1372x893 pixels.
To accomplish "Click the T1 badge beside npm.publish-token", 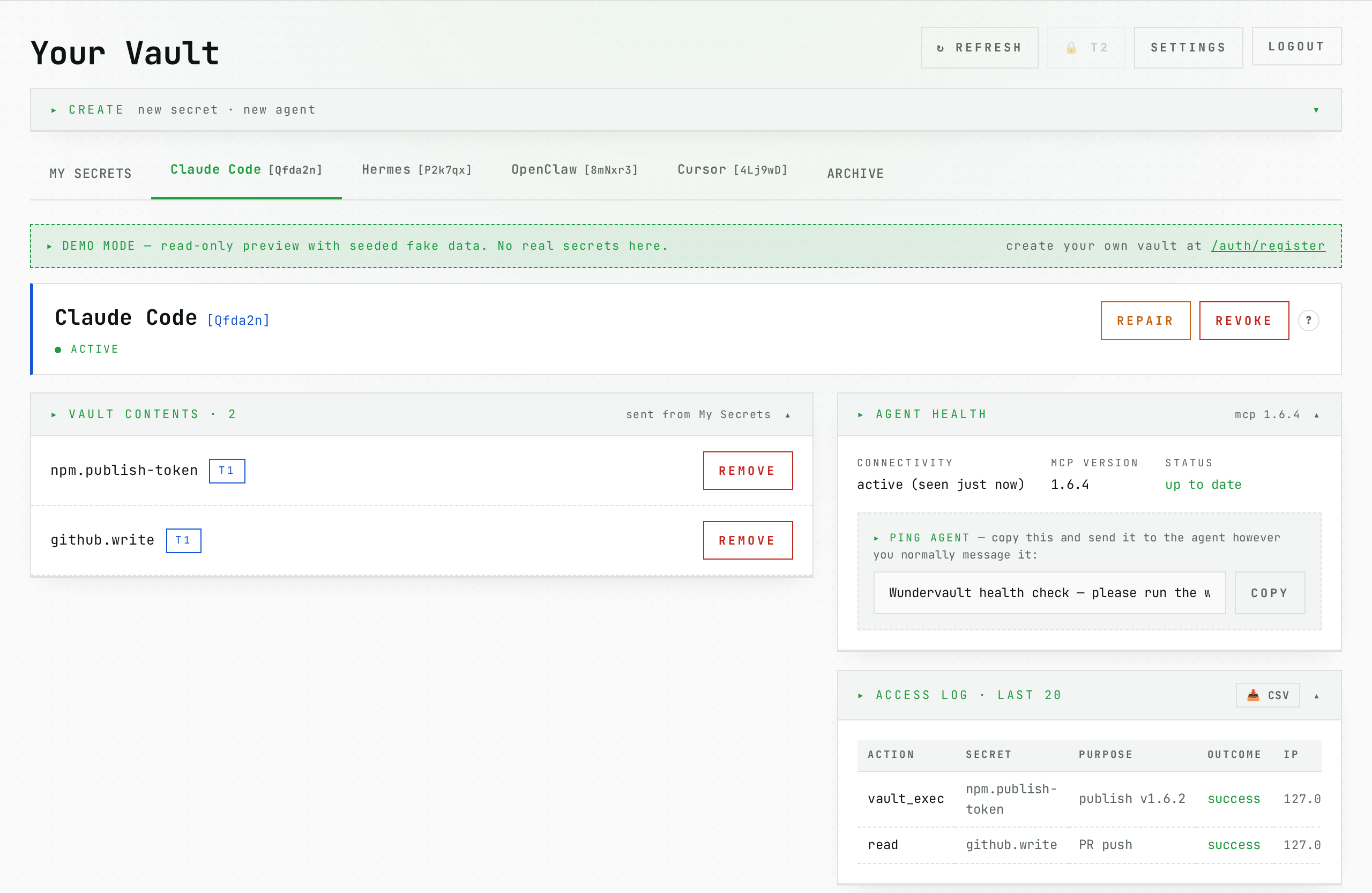I will coord(227,471).
